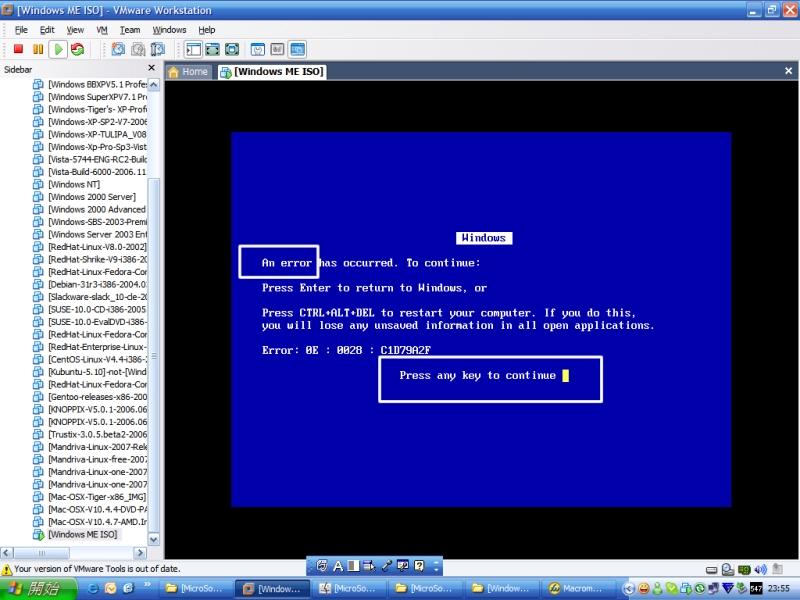Viewport: 800px width, 600px height.
Task: Select [Vista-5744-ENG-RC2-Build entry
Action: 90,159
